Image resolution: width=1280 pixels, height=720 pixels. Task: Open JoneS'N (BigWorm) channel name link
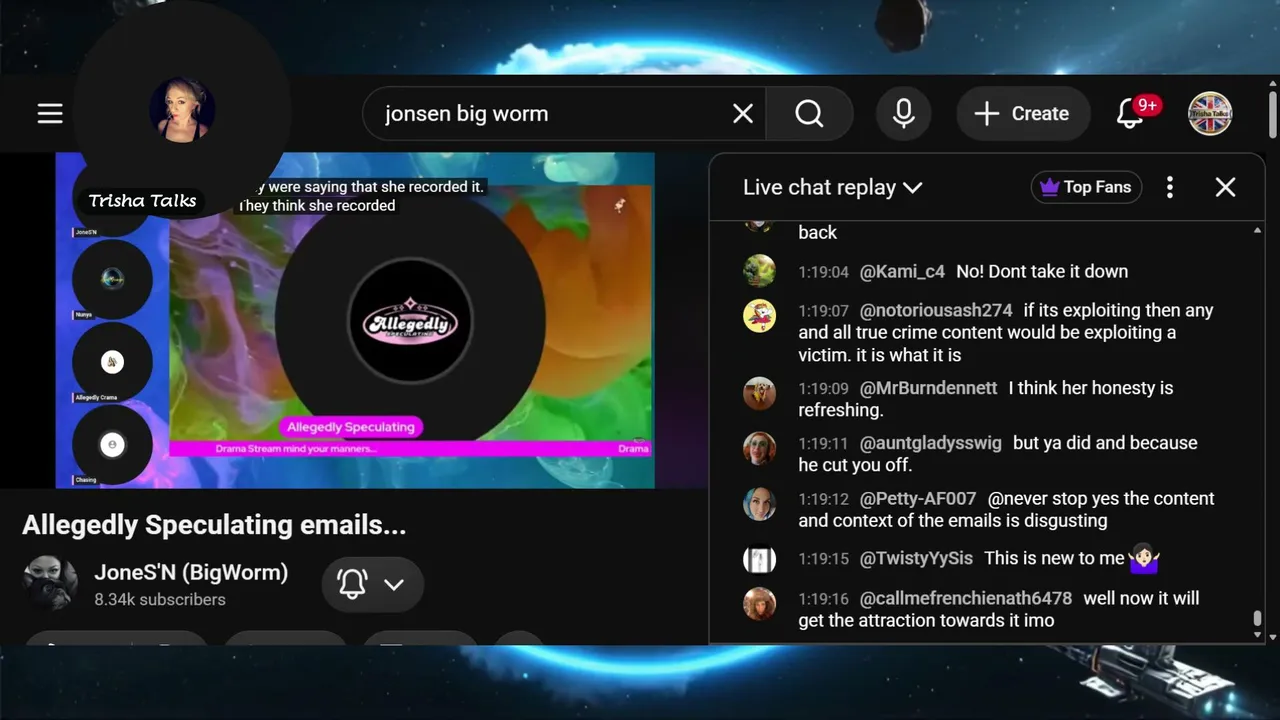click(191, 573)
